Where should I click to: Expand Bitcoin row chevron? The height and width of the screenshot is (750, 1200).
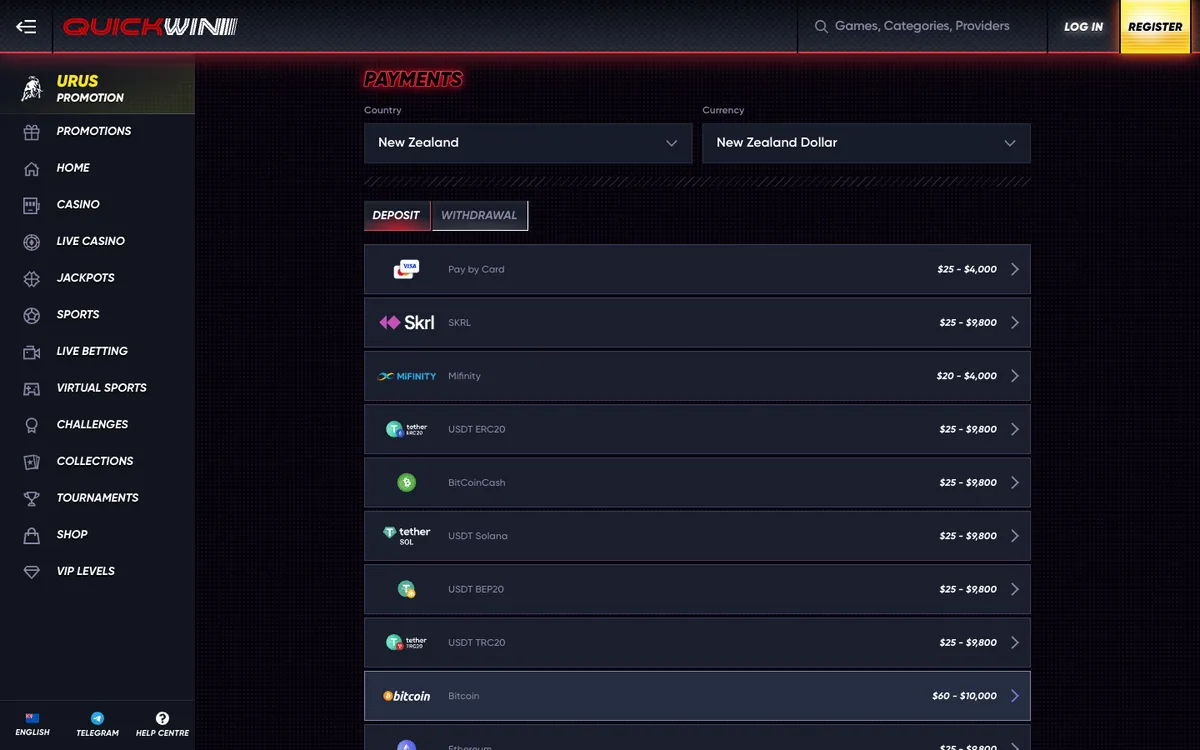[x=1015, y=696]
